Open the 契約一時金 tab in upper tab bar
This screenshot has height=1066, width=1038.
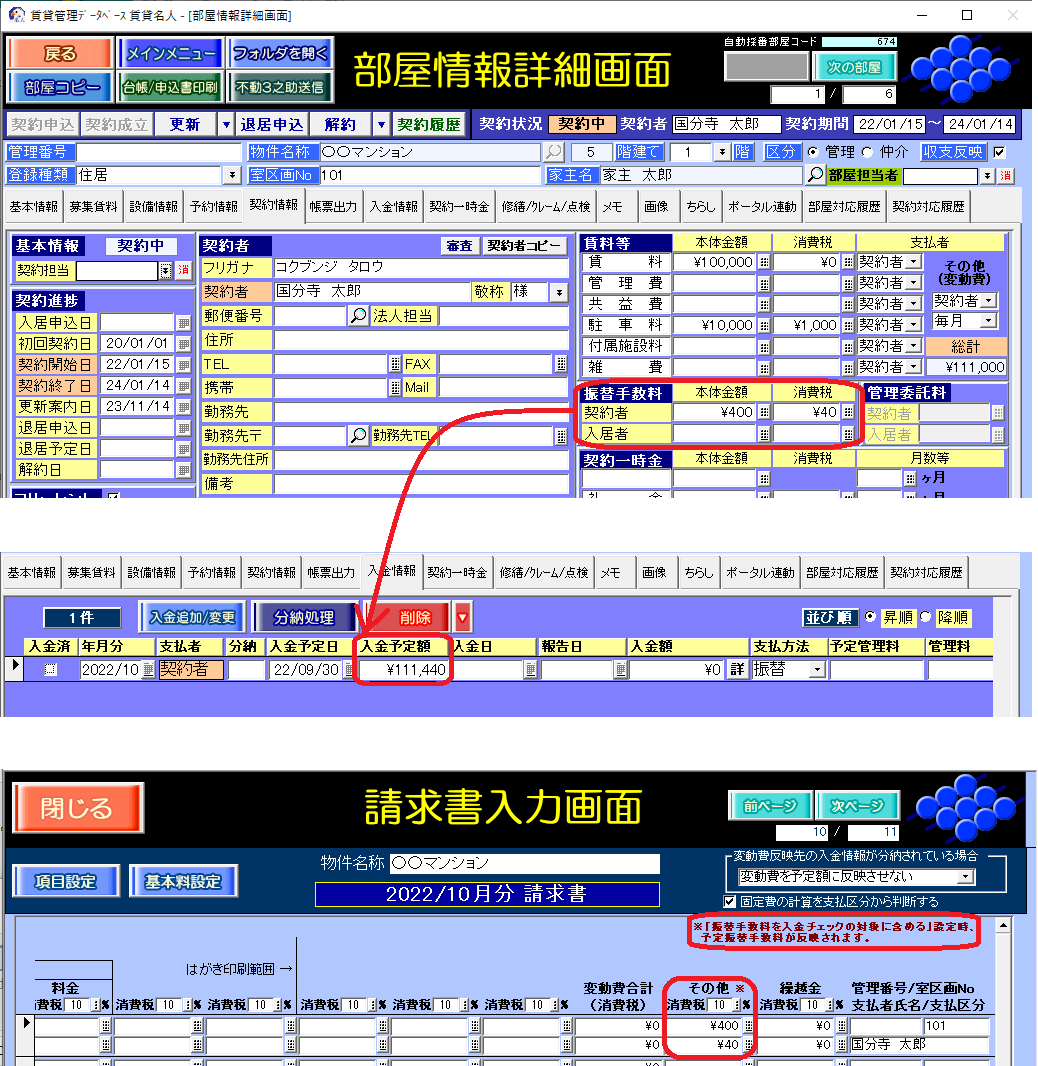459,207
